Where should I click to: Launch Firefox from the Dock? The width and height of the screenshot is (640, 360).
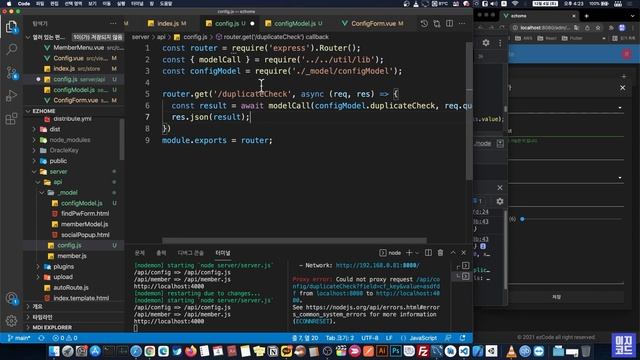point(190,351)
